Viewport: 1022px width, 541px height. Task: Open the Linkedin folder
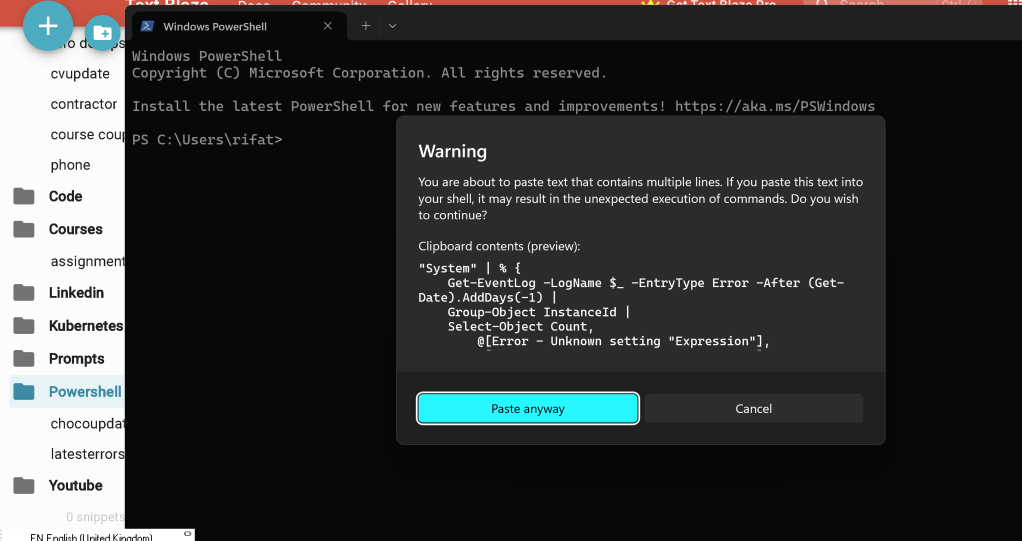point(76,293)
